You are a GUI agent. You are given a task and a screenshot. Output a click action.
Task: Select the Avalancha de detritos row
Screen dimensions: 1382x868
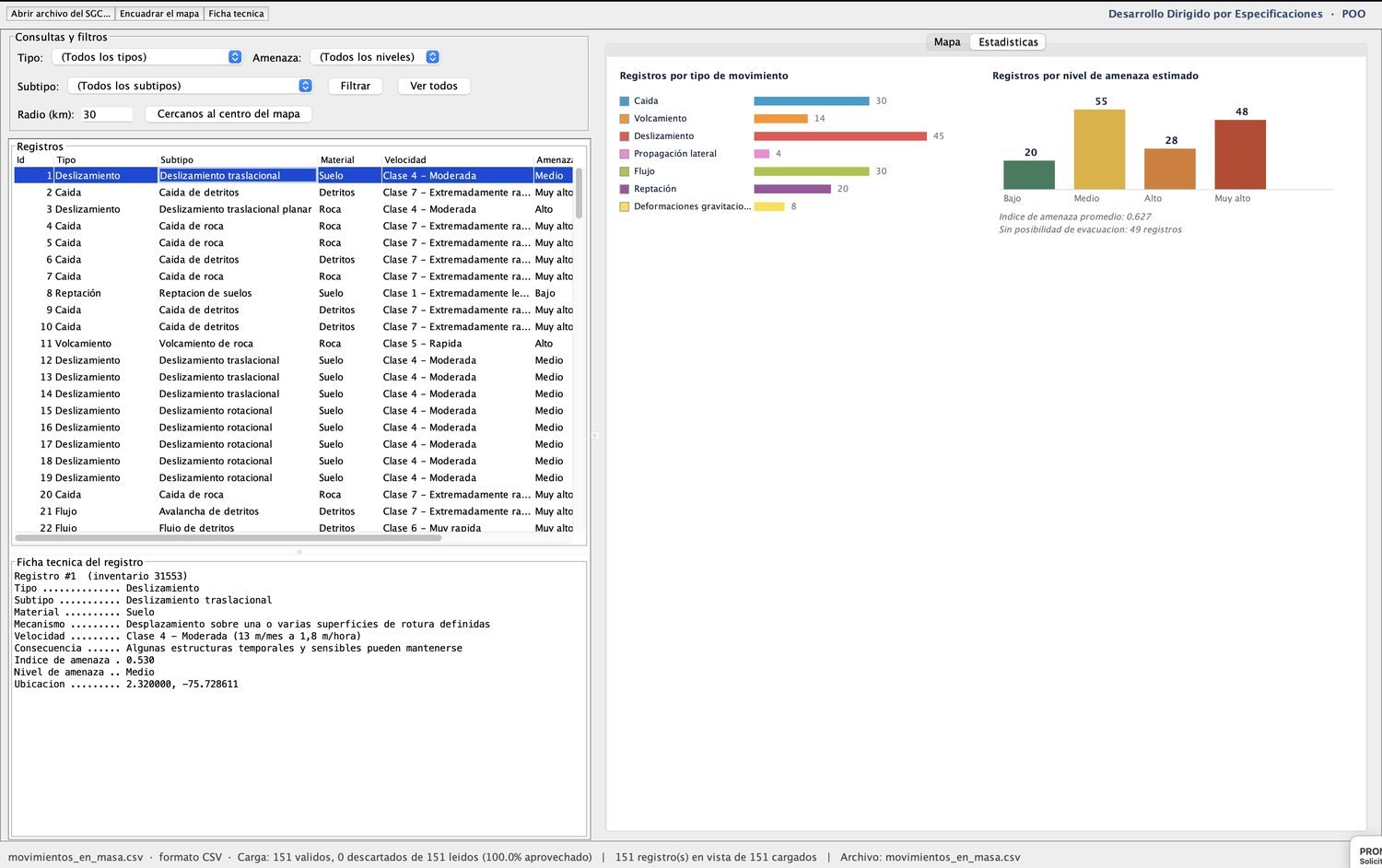294,511
